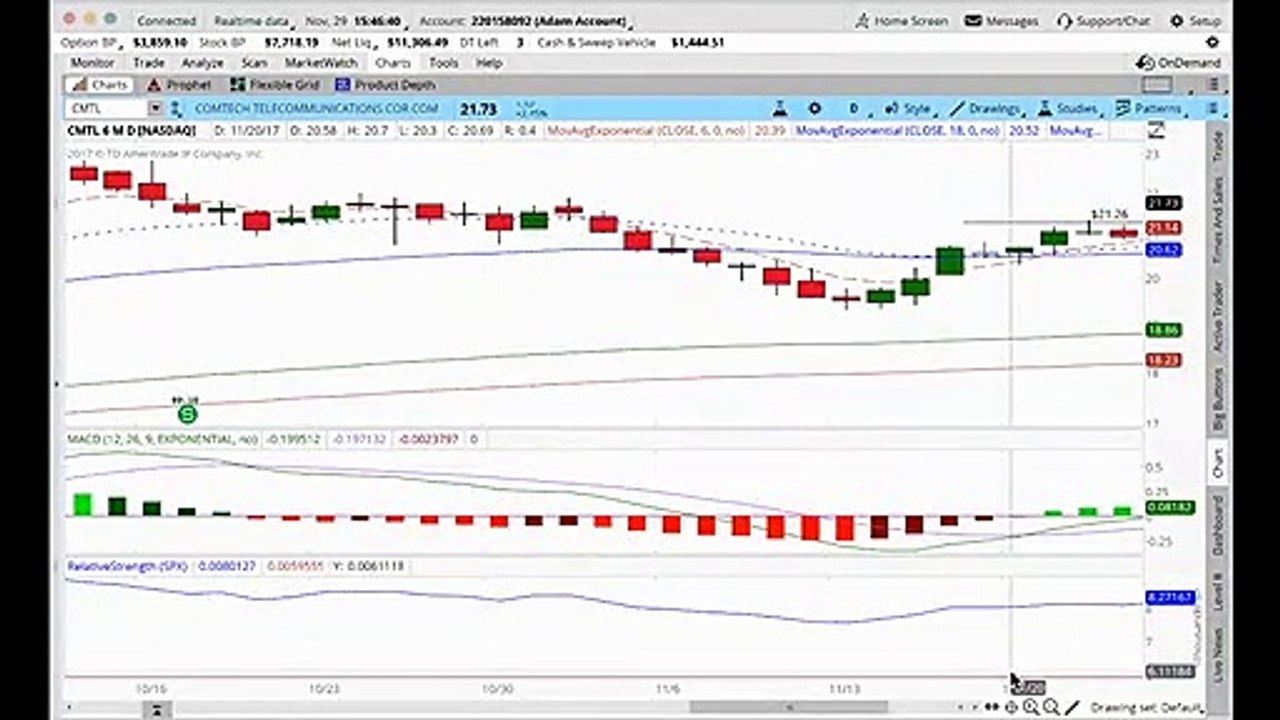Open the Analyze tab

coord(202,63)
